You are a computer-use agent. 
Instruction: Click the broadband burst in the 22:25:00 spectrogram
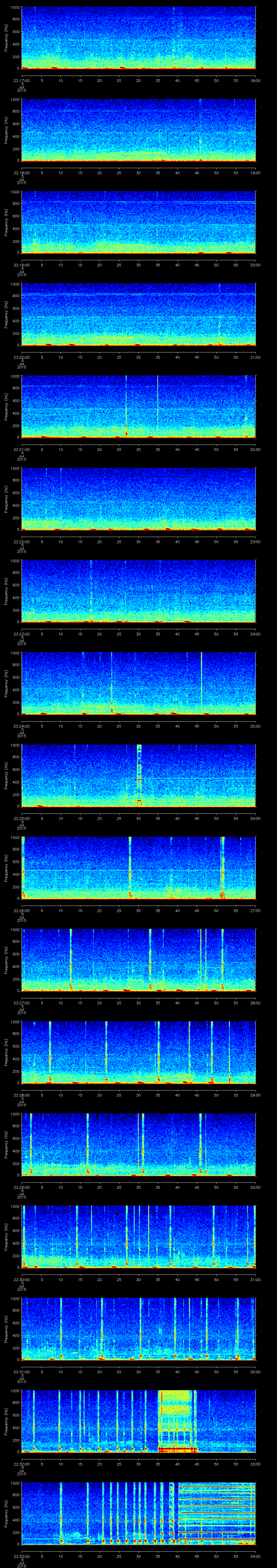(x=139, y=774)
